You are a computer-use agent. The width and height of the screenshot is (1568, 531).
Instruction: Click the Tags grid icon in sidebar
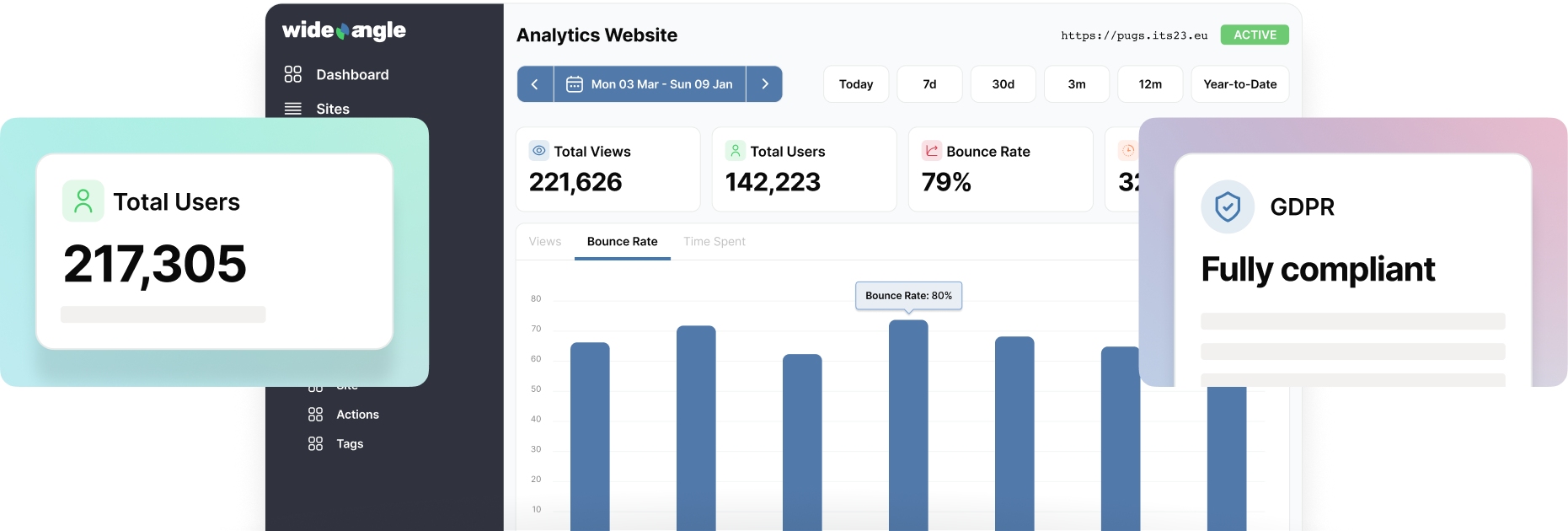pos(315,444)
